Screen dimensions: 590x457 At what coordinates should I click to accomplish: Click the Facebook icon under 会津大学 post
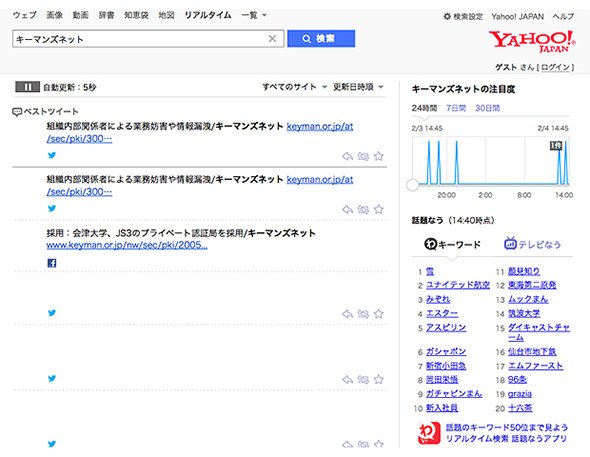[x=52, y=263]
